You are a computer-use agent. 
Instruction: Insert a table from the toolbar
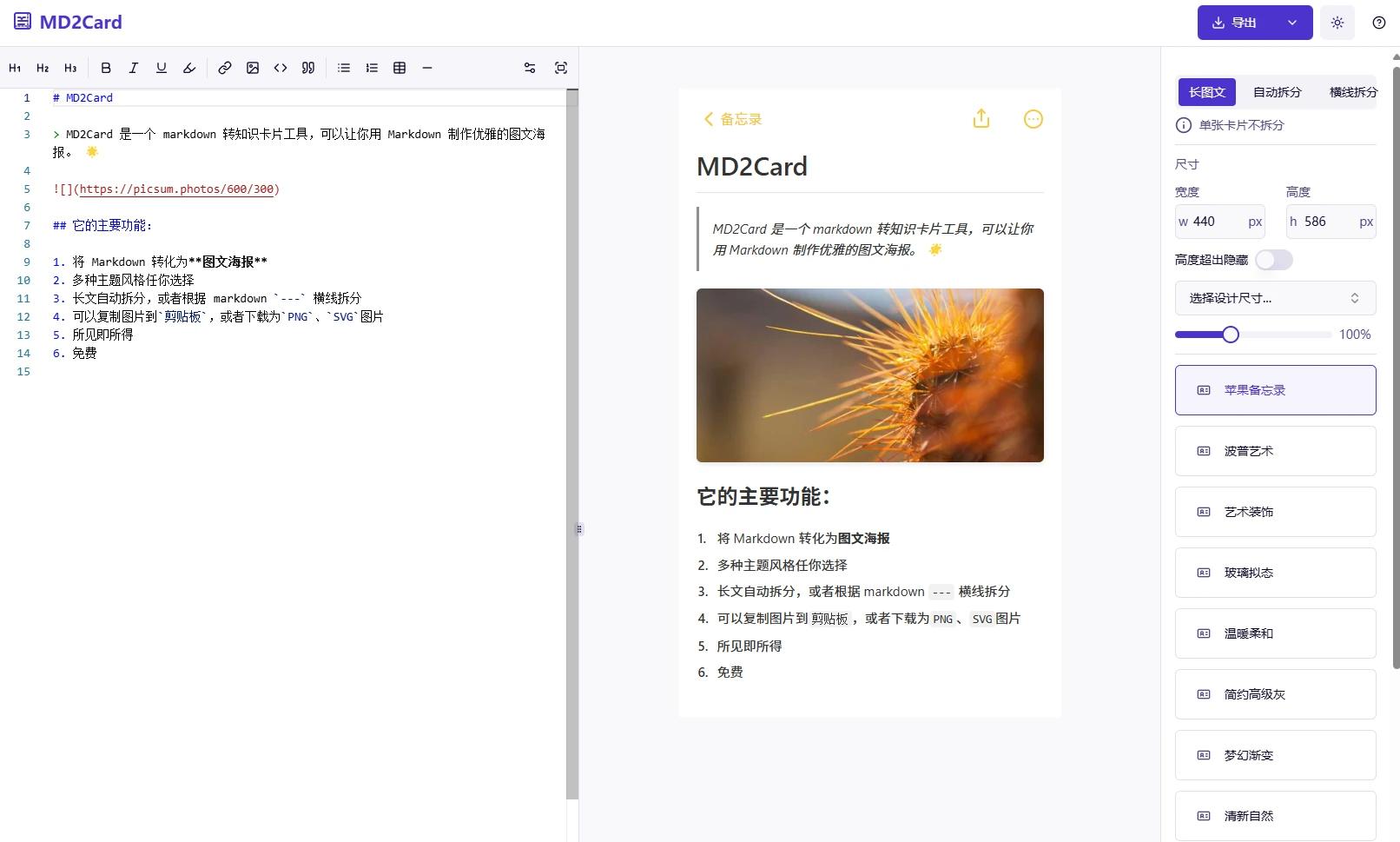tap(400, 68)
